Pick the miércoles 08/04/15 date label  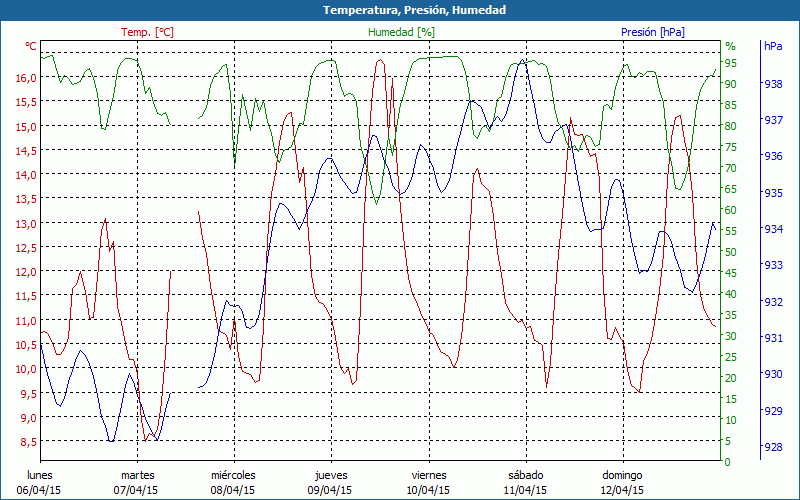[x=233, y=483]
